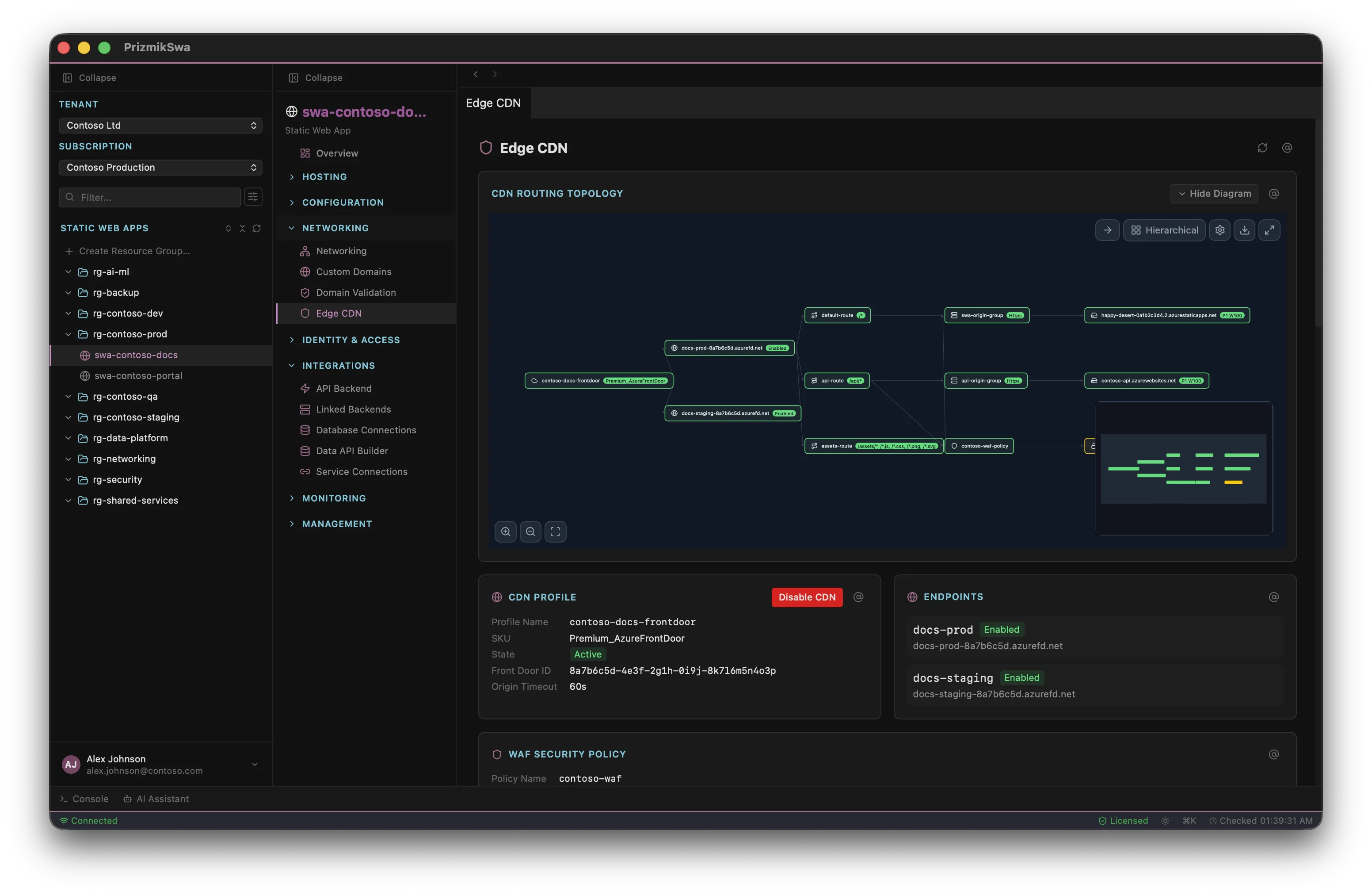Click the filter options icon beside Filter field
Viewport: 1372px width, 895px height.
(253, 197)
